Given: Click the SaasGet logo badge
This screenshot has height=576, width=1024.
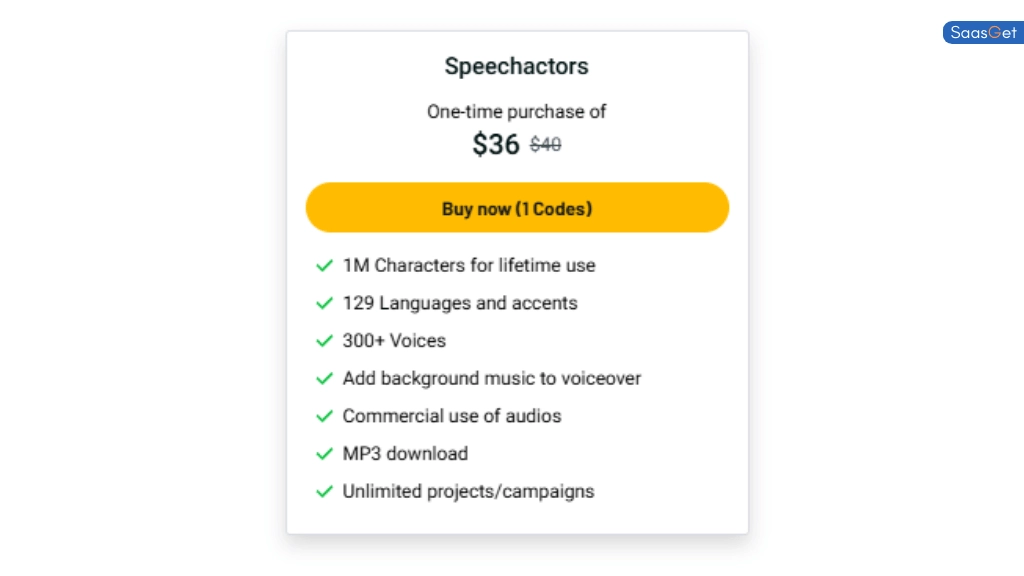Looking at the screenshot, I should point(983,33).
